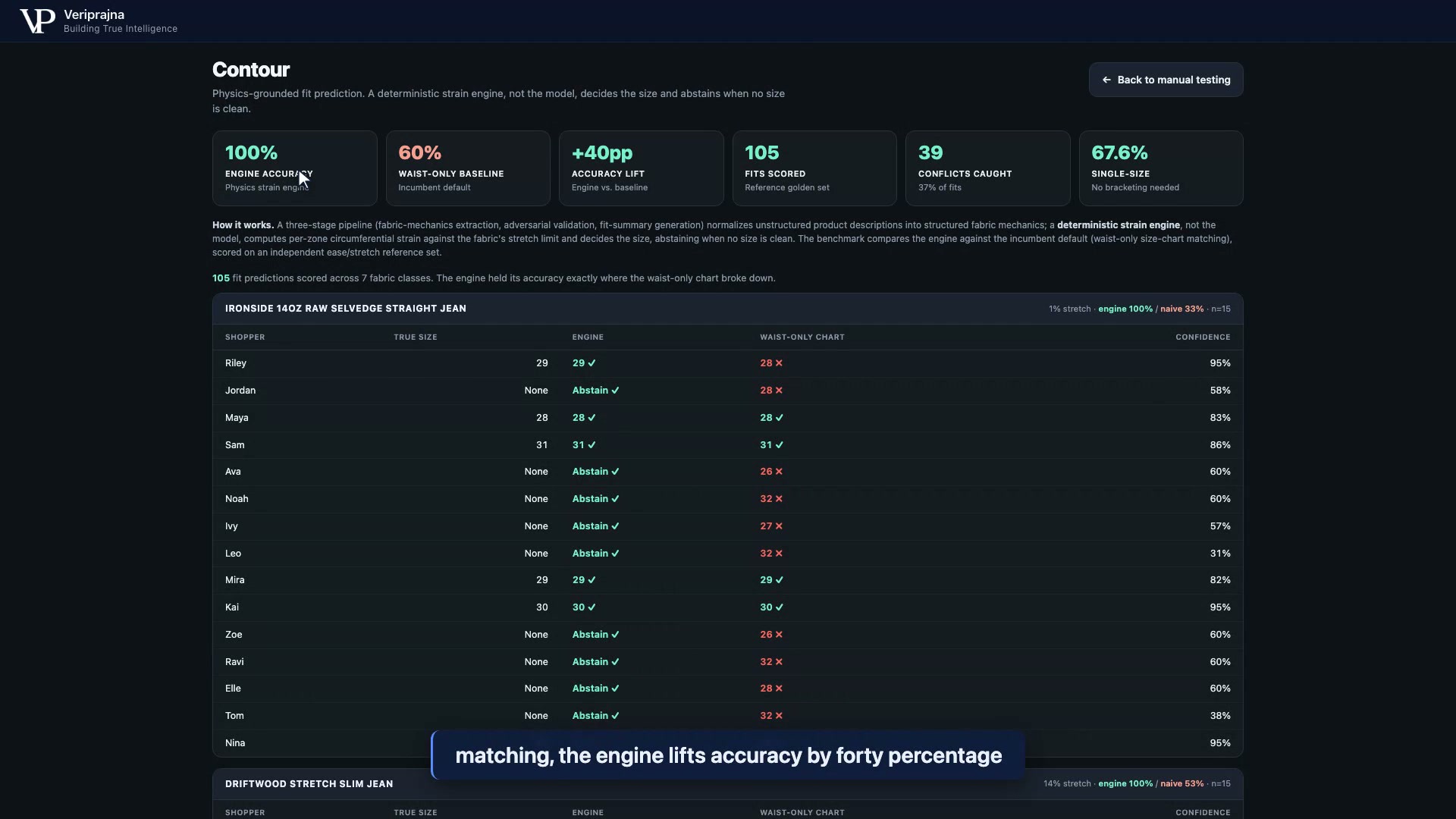The height and width of the screenshot is (819, 1456).
Task: Click Ivy's confidence value 57%
Action: click(1220, 526)
